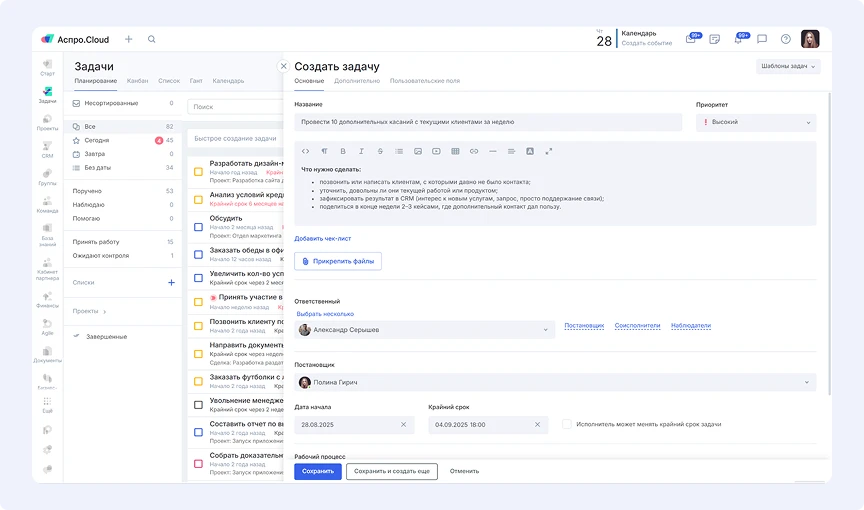Open Документы in the left sidebar
Screen dimensions: 864x510
click(x=47, y=355)
